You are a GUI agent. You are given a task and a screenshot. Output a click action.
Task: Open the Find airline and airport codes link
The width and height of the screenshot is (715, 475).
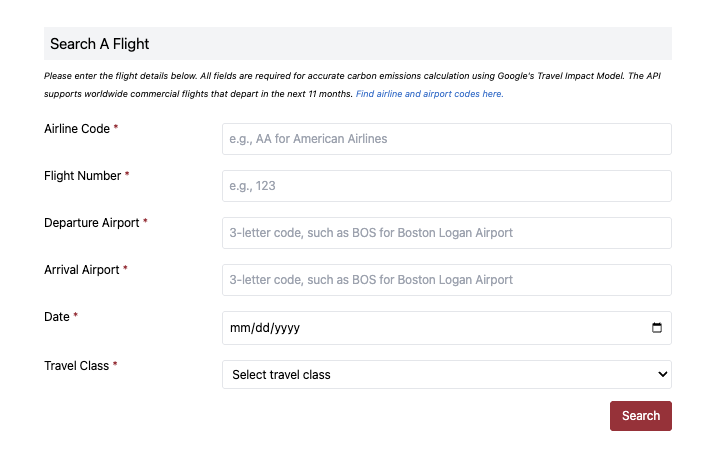(x=429, y=94)
